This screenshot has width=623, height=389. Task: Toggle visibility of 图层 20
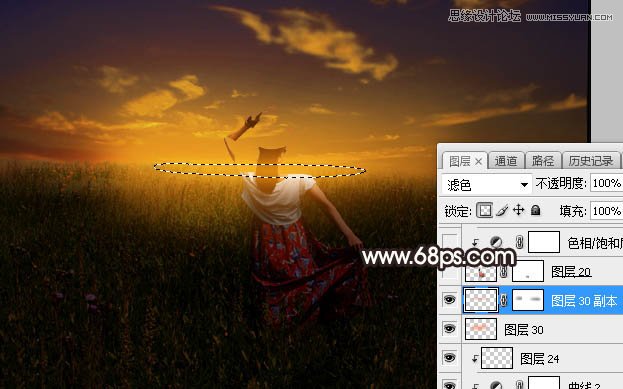point(449,272)
